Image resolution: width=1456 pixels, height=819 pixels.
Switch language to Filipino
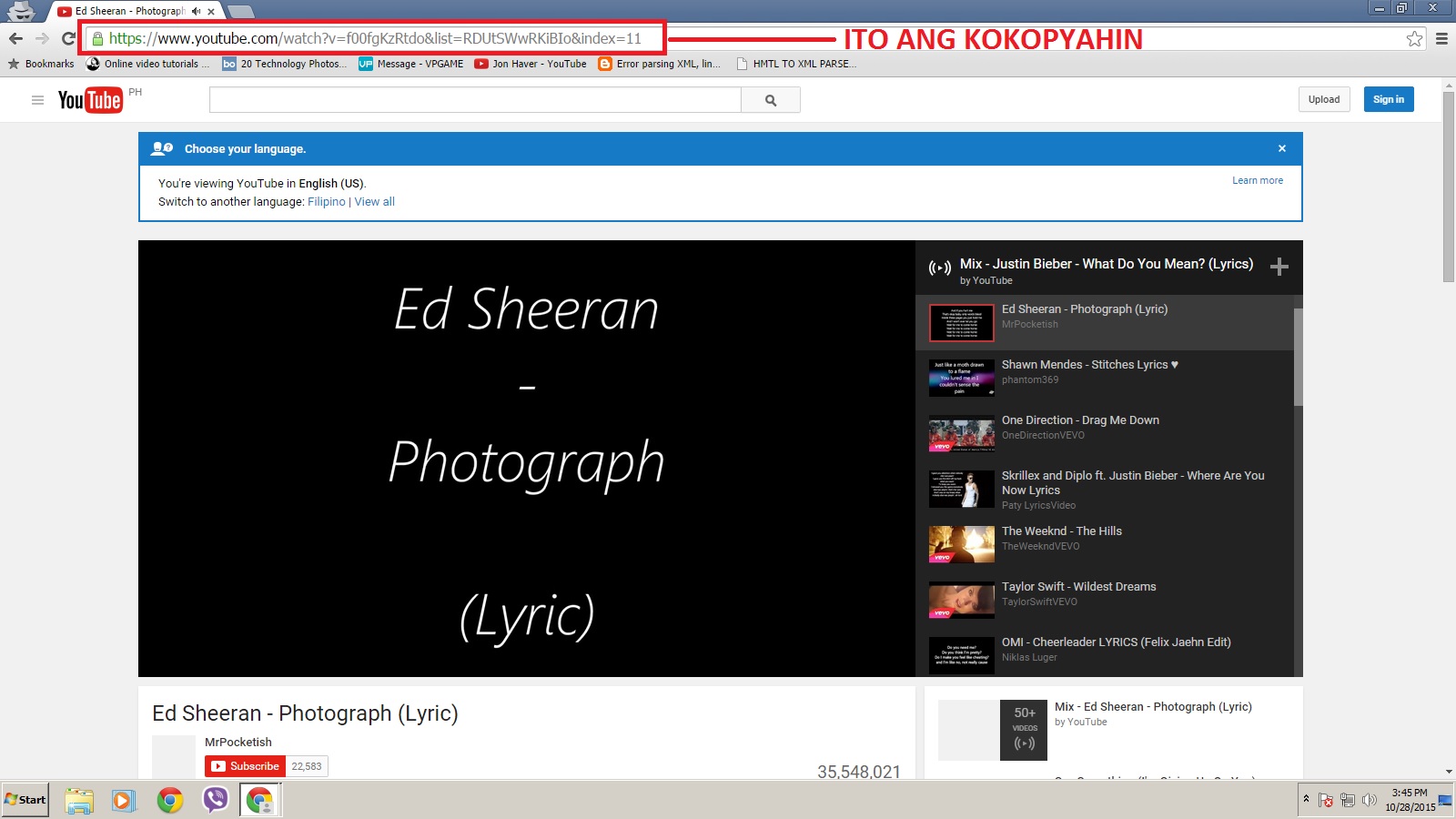click(x=327, y=202)
